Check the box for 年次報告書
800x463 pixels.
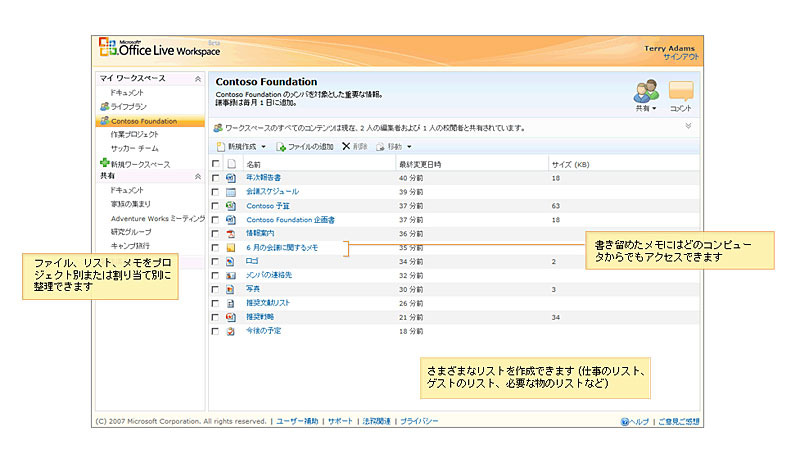[215, 178]
